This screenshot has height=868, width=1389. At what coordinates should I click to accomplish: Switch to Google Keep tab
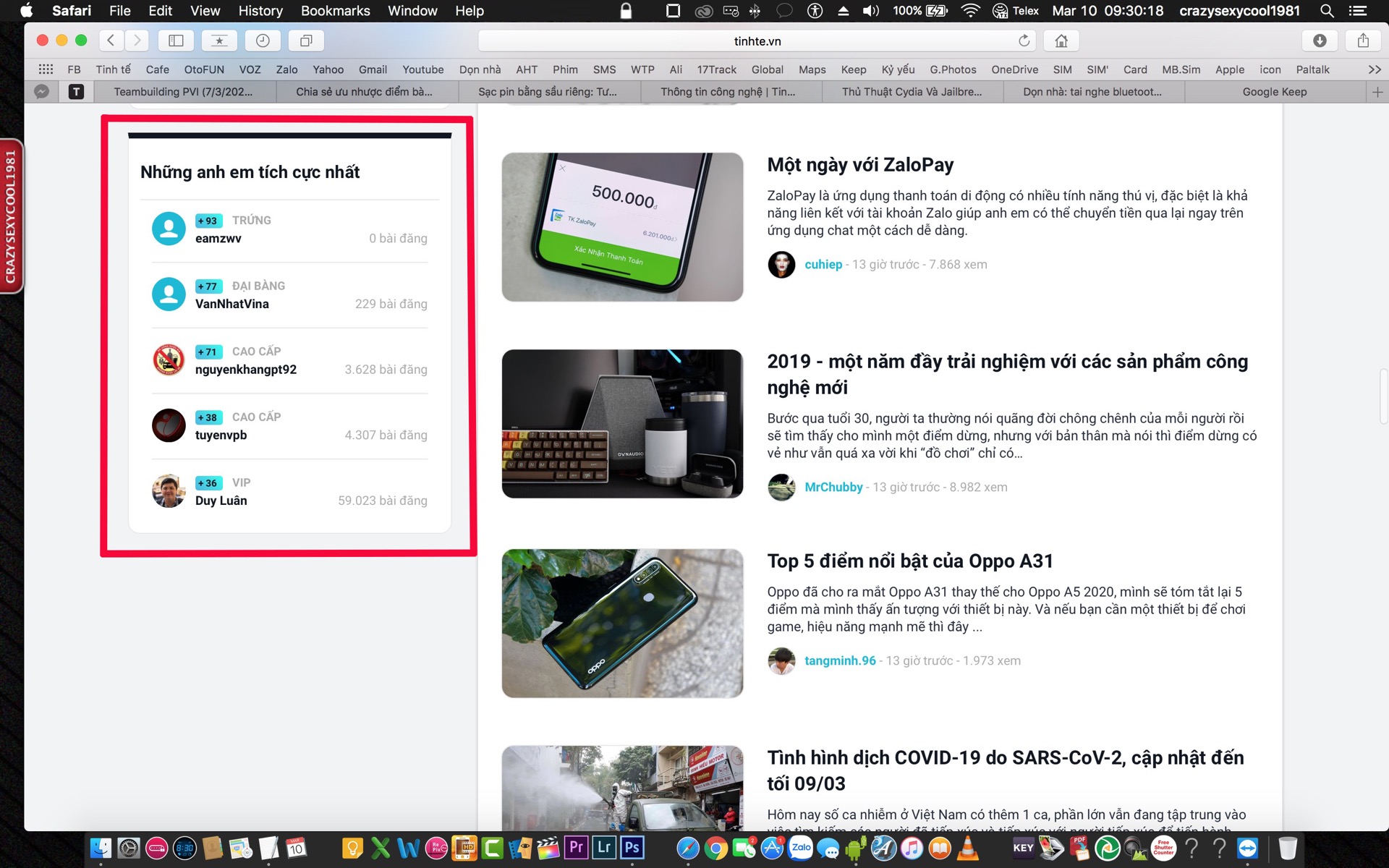1275,92
